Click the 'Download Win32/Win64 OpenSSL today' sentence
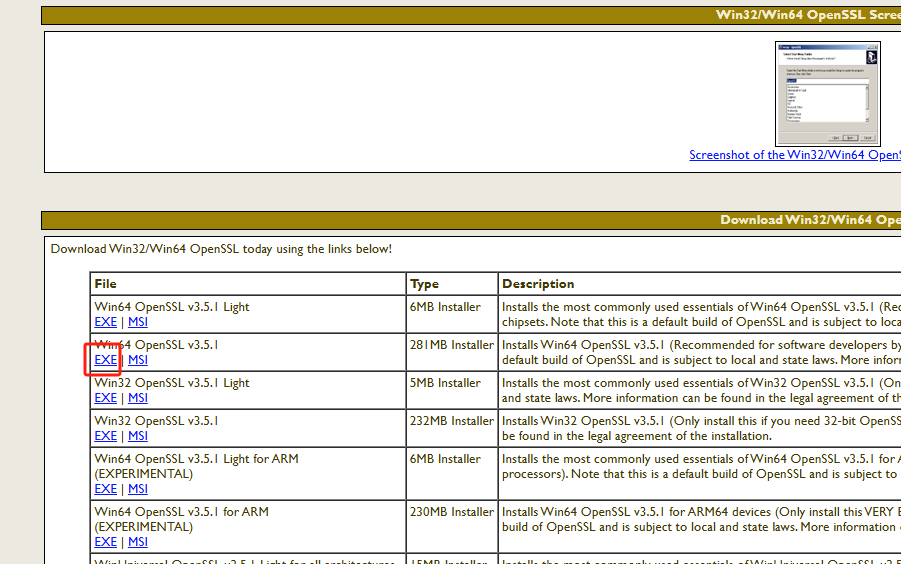901x564 pixels. click(x=221, y=249)
